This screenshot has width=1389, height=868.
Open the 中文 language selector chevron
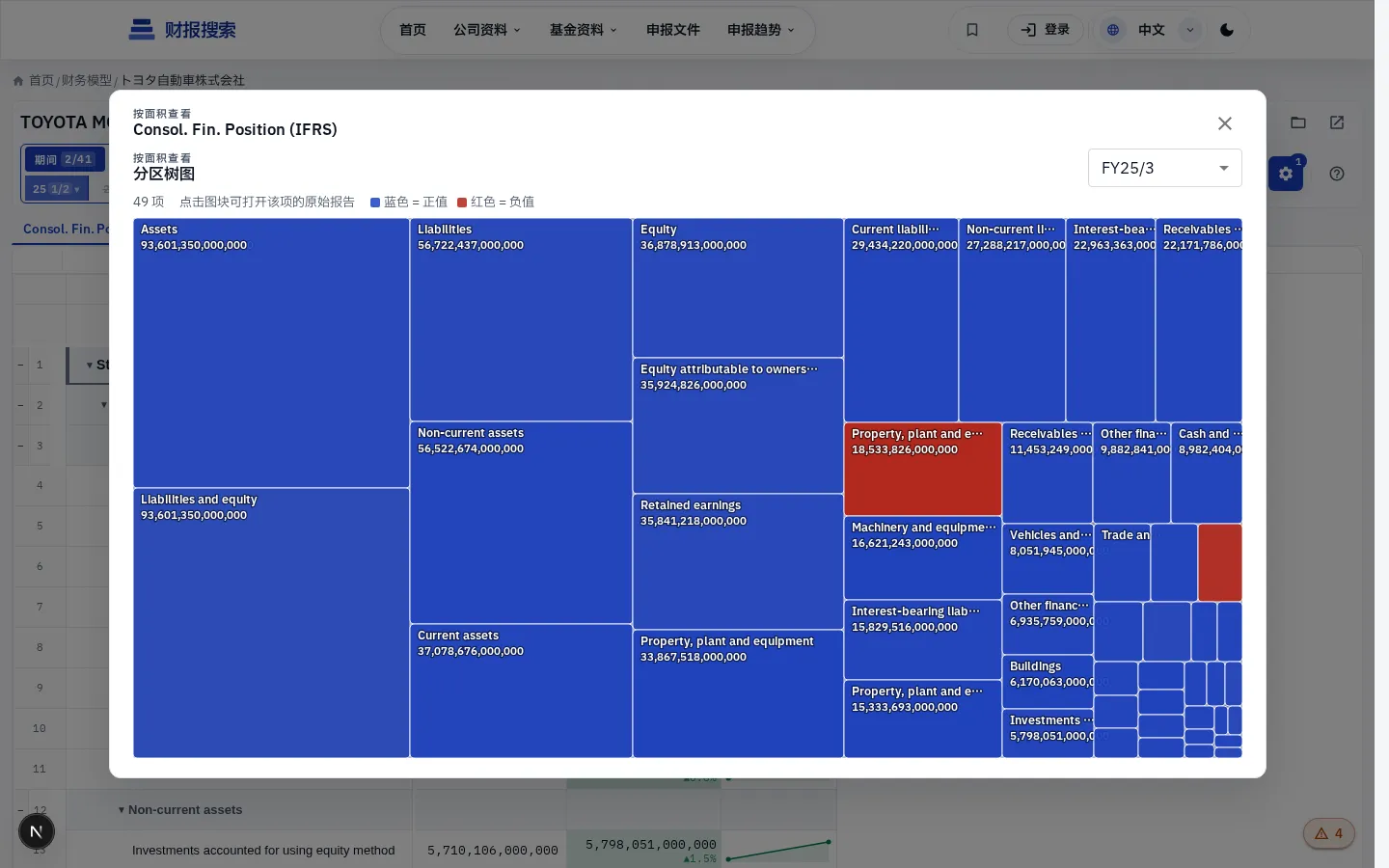point(1190,30)
